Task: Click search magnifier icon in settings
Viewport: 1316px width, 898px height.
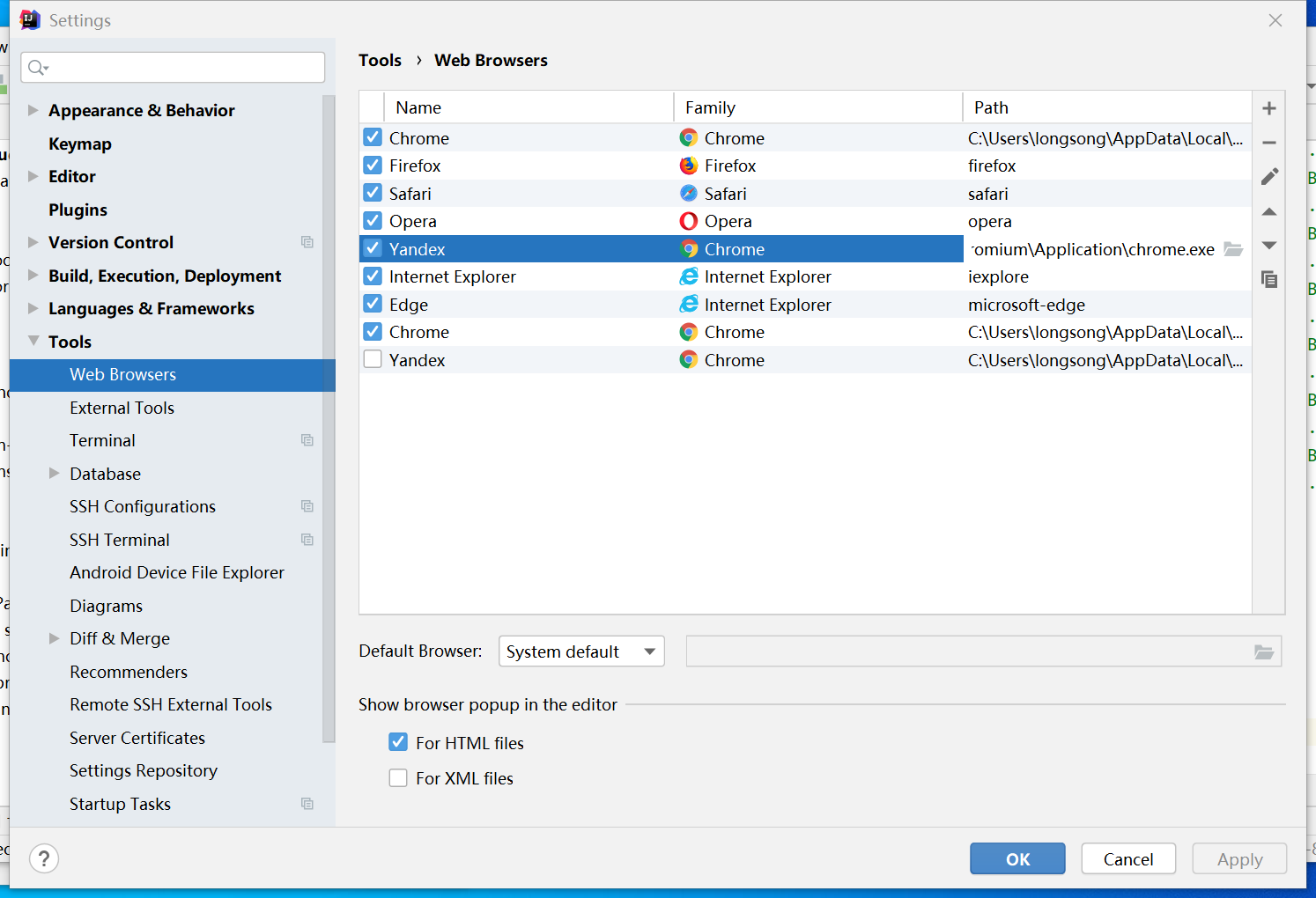Action: (37, 67)
